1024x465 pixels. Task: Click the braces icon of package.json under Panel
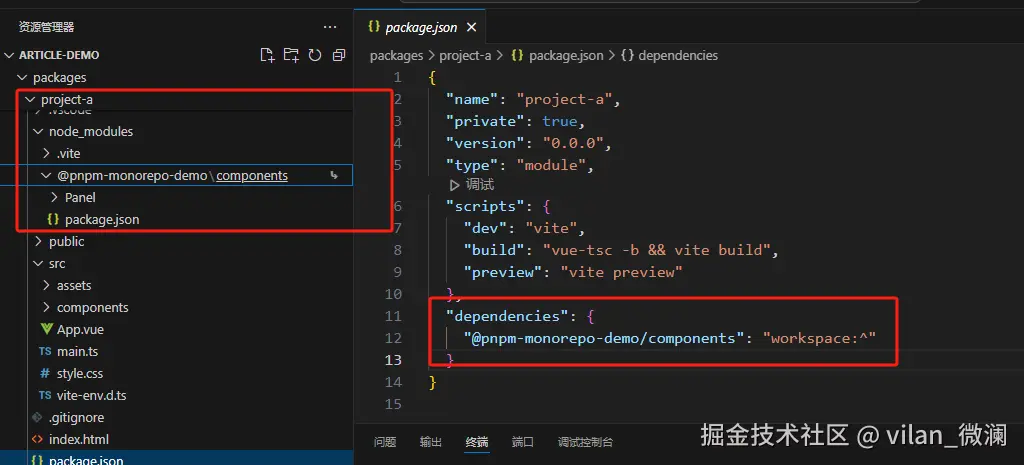point(53,219)
